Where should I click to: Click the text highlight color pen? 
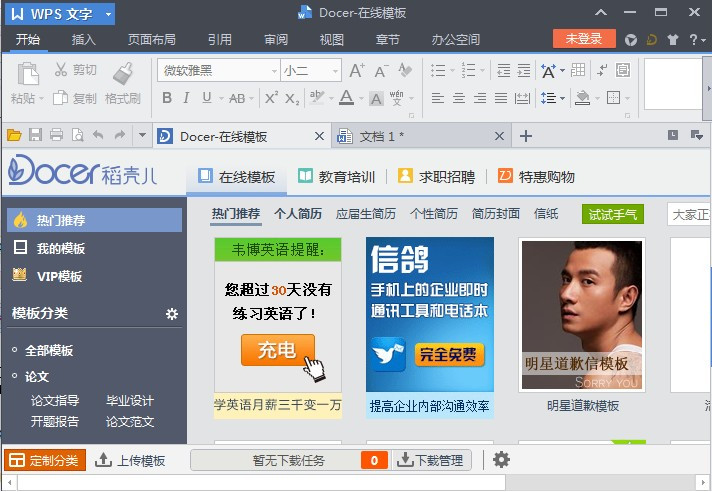pos(317,98)
